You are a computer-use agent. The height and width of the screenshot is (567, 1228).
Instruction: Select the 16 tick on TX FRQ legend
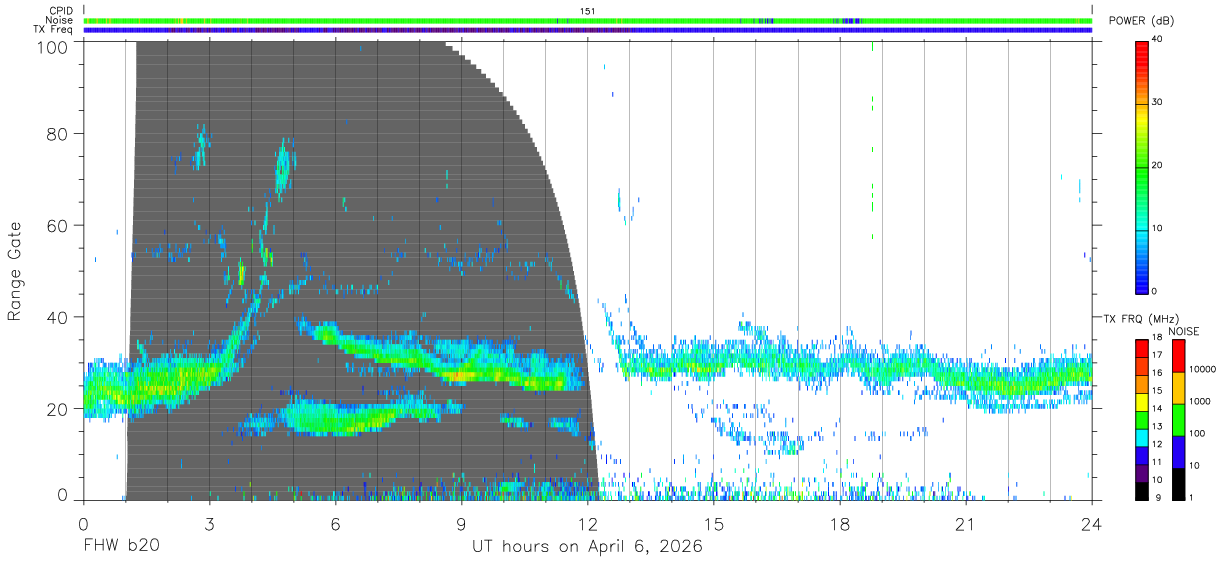1157,373
